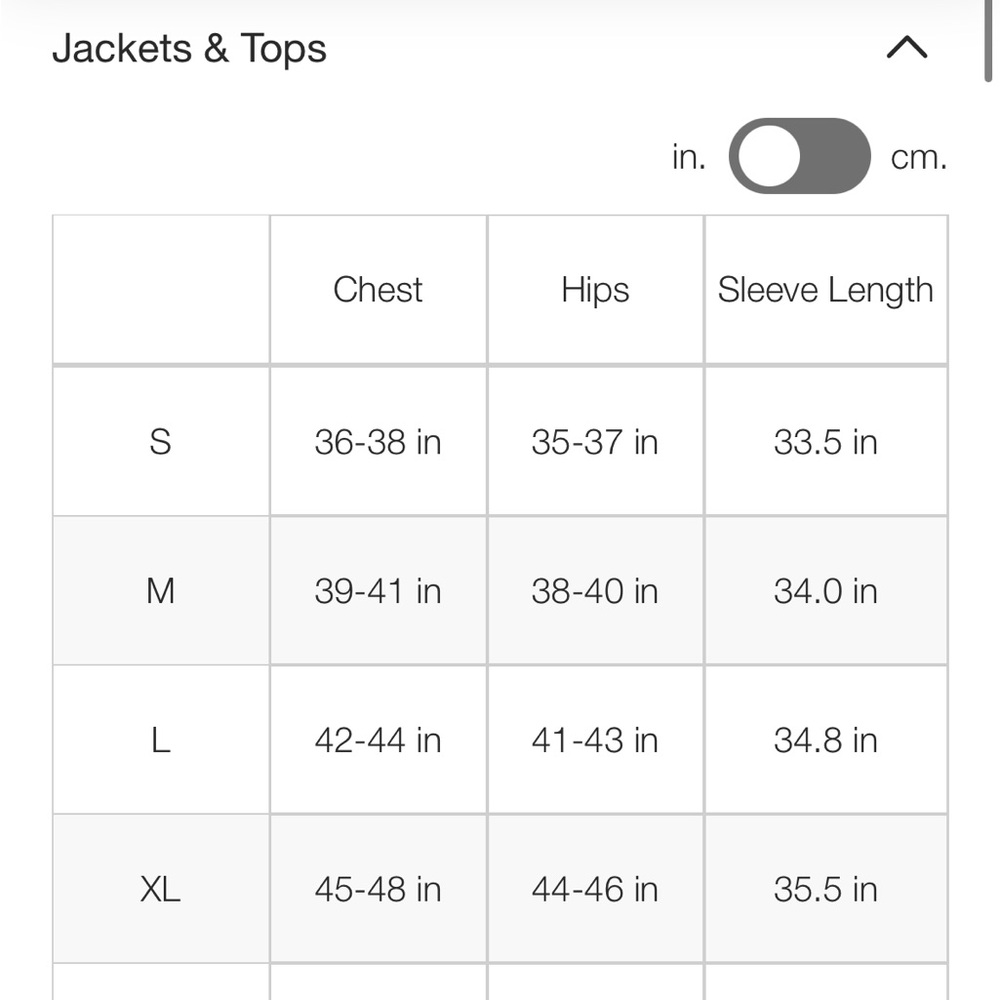Click the page scrollbar on right edge
The height and width of the screenshot is (1000, 1000).
(x=988, y=40)
